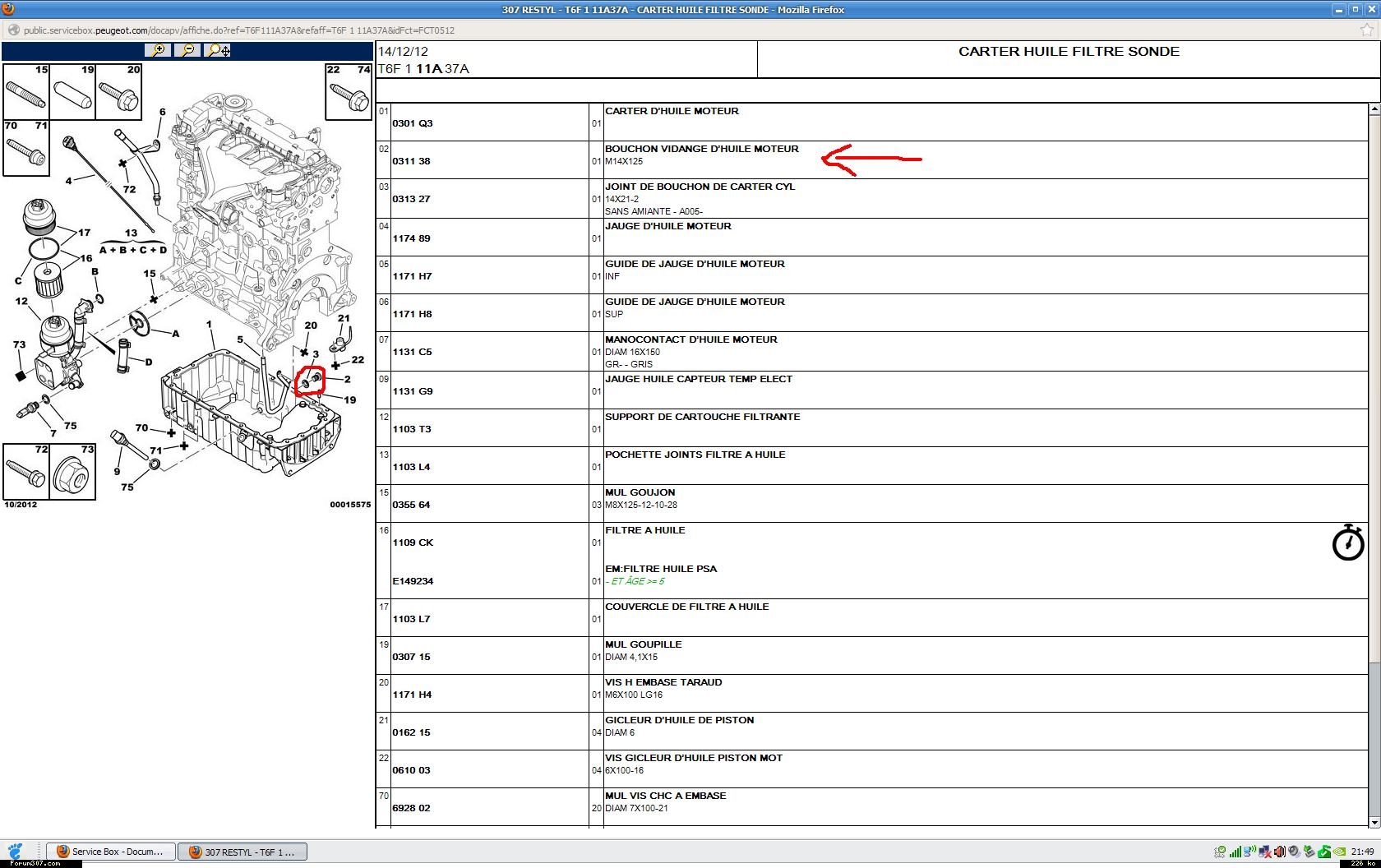Image resolution: width=1381 pixels, height=868 pixels.
Task: Click CARTER D'HUILE MOTEUR description
Action: click(672, 111)
